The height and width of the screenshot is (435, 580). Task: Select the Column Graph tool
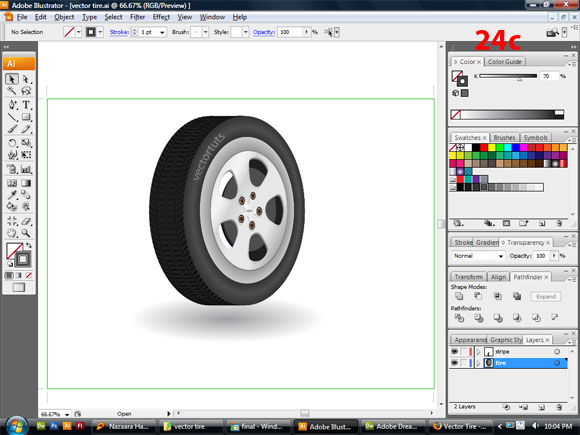click(26, 169)
